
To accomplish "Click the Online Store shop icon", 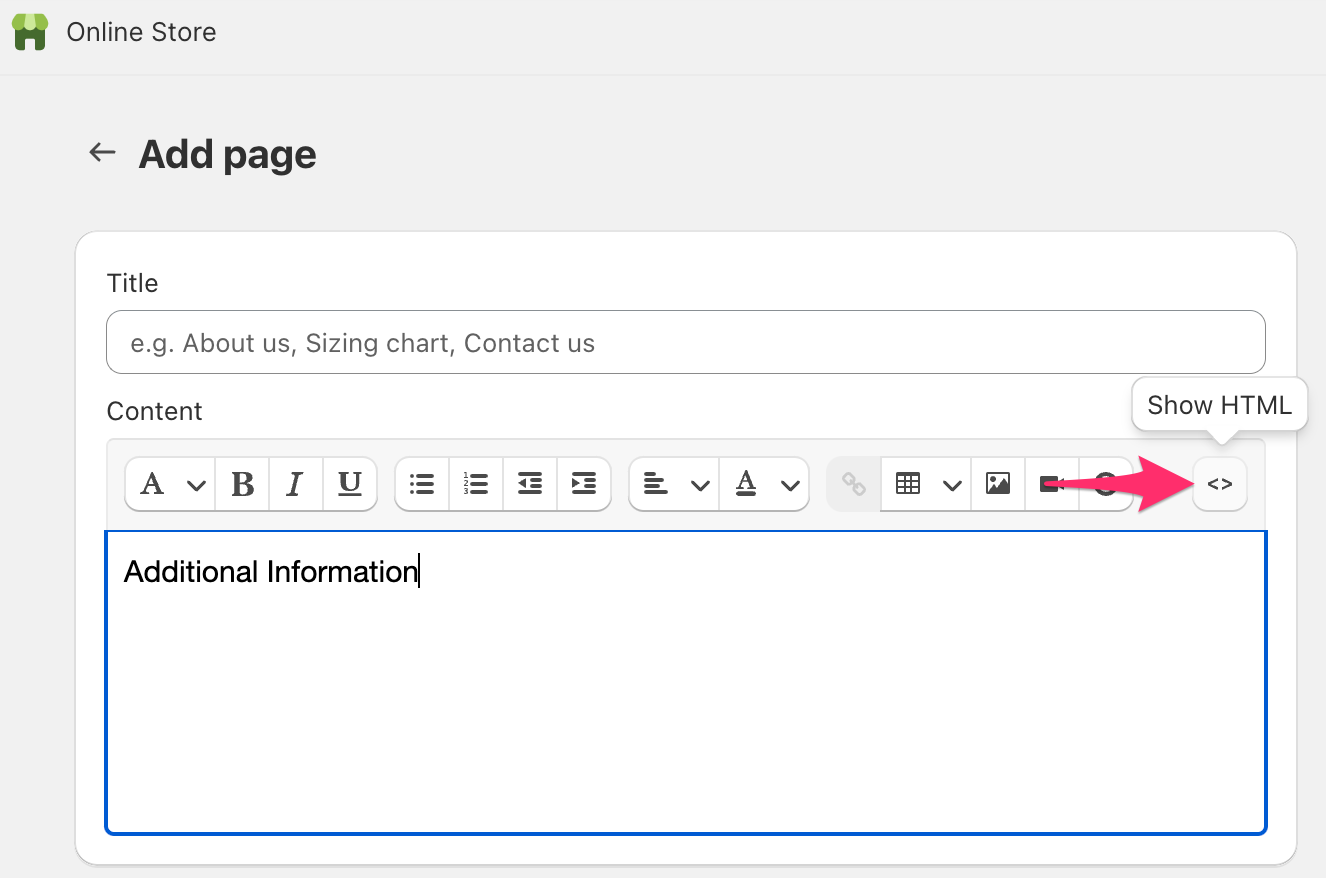I will 30,32.
